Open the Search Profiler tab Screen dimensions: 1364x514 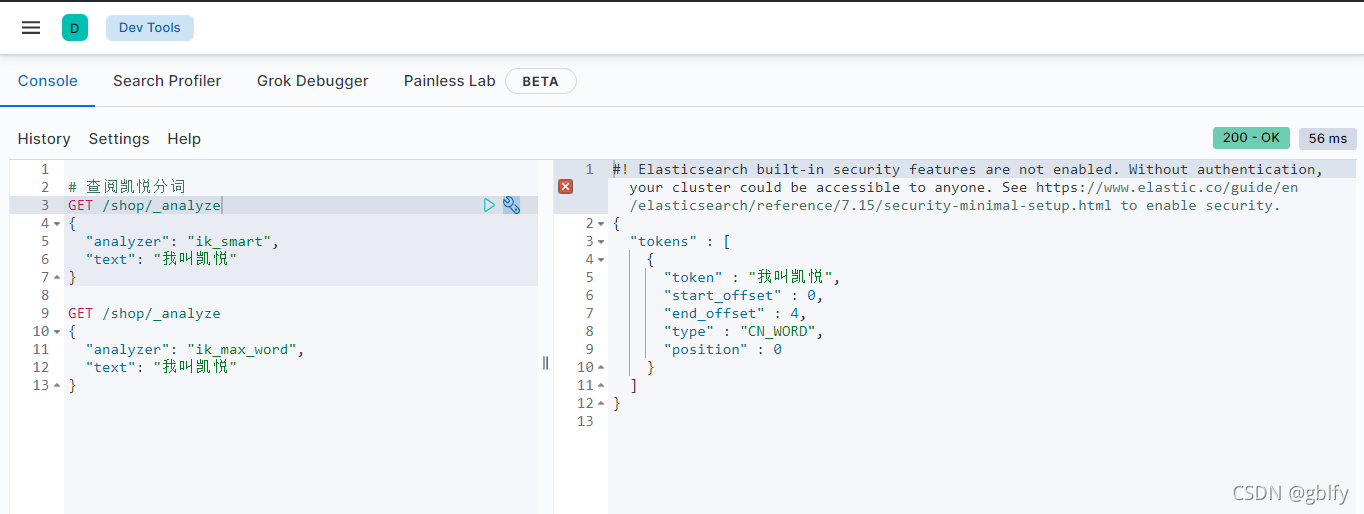click(167, 81)
